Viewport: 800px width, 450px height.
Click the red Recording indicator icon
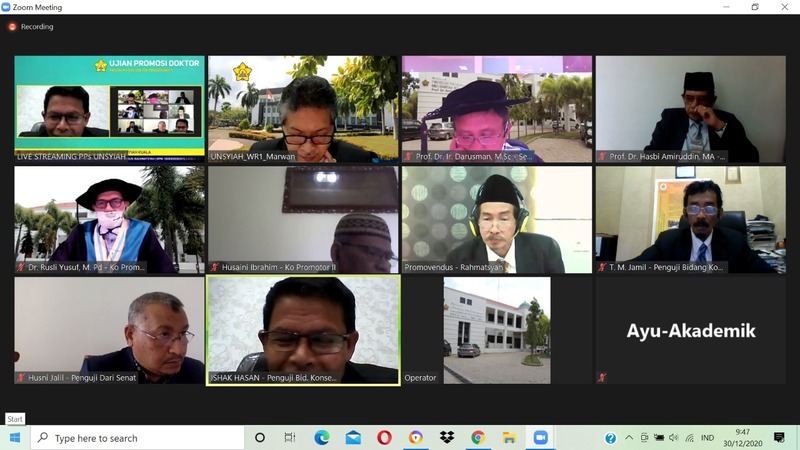pos(14,27)
